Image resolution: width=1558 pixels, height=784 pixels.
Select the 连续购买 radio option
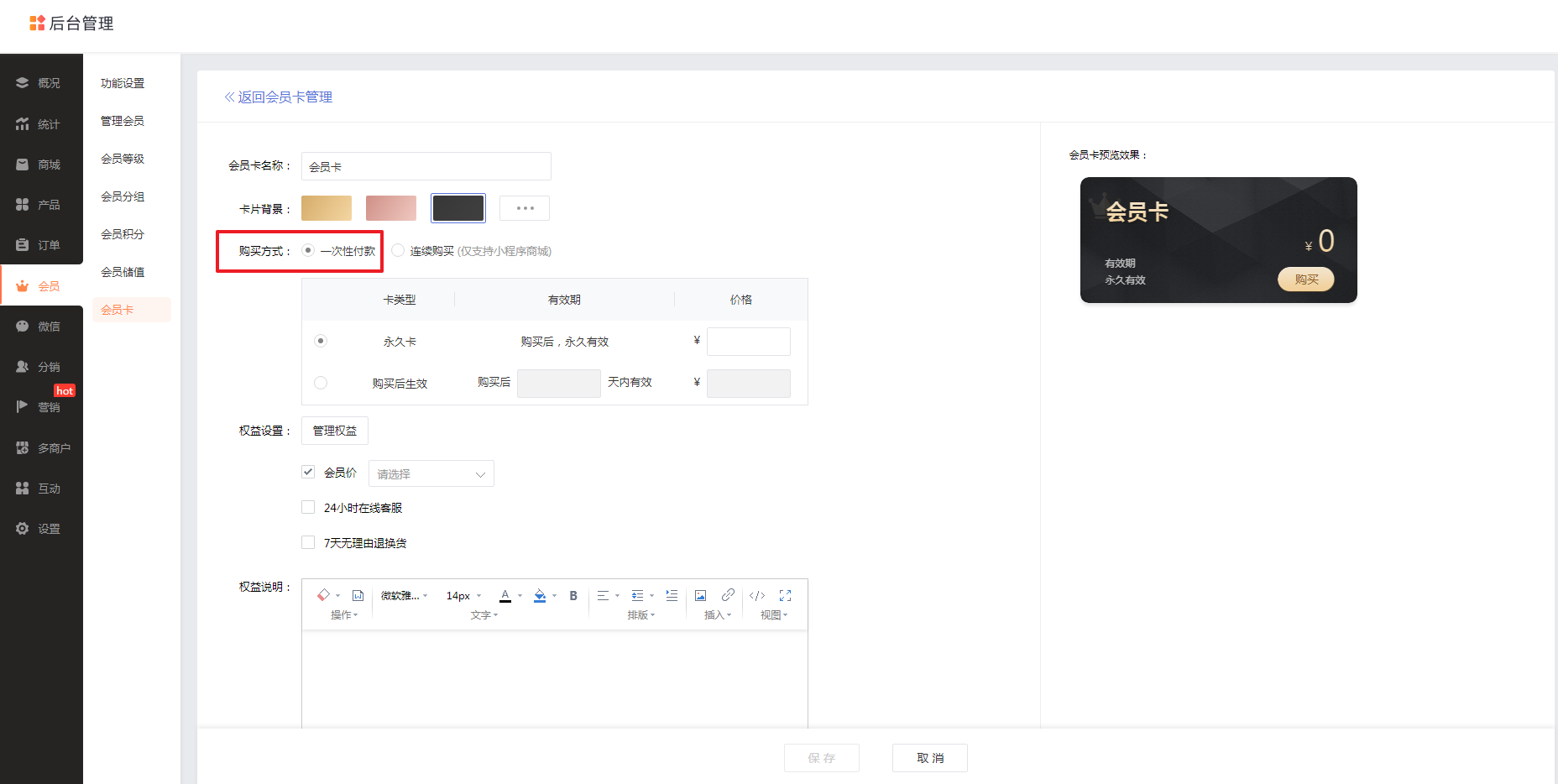tap(398, 250)
